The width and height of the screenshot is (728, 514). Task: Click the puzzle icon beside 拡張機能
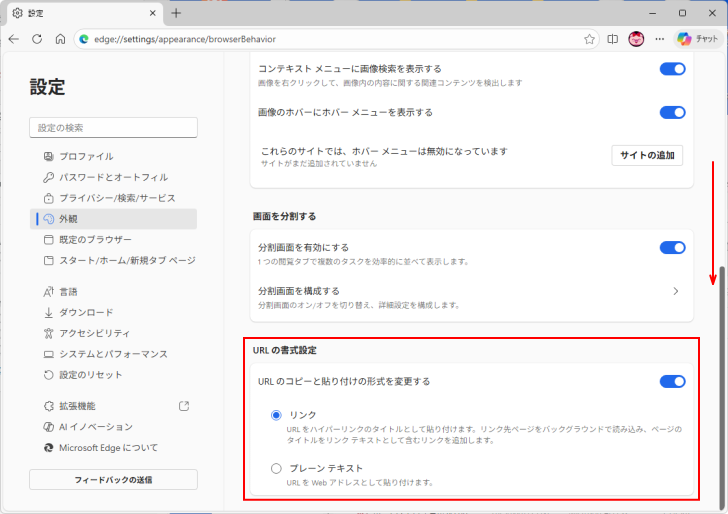coord(48,406)
